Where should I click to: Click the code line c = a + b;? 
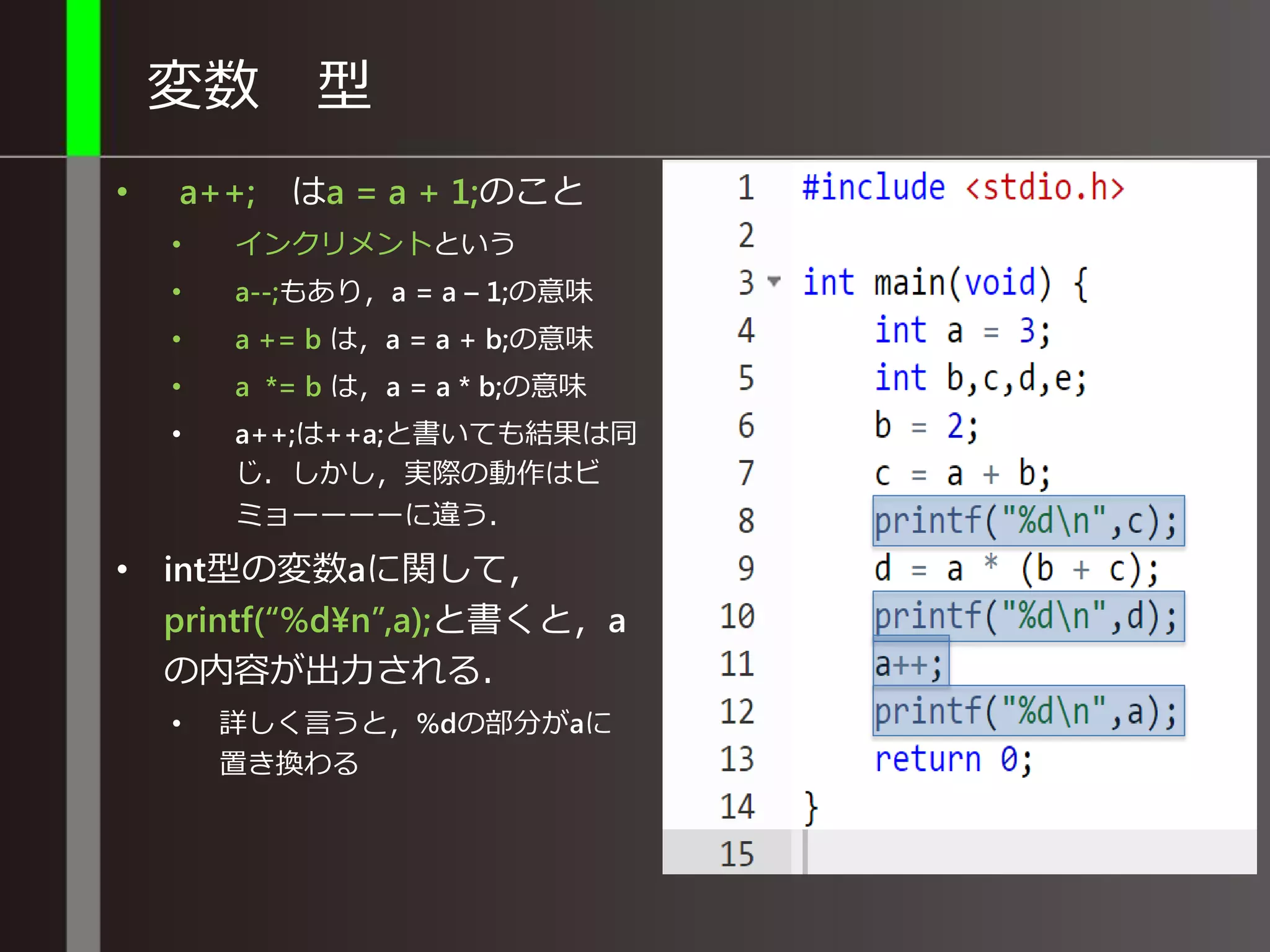962,474
